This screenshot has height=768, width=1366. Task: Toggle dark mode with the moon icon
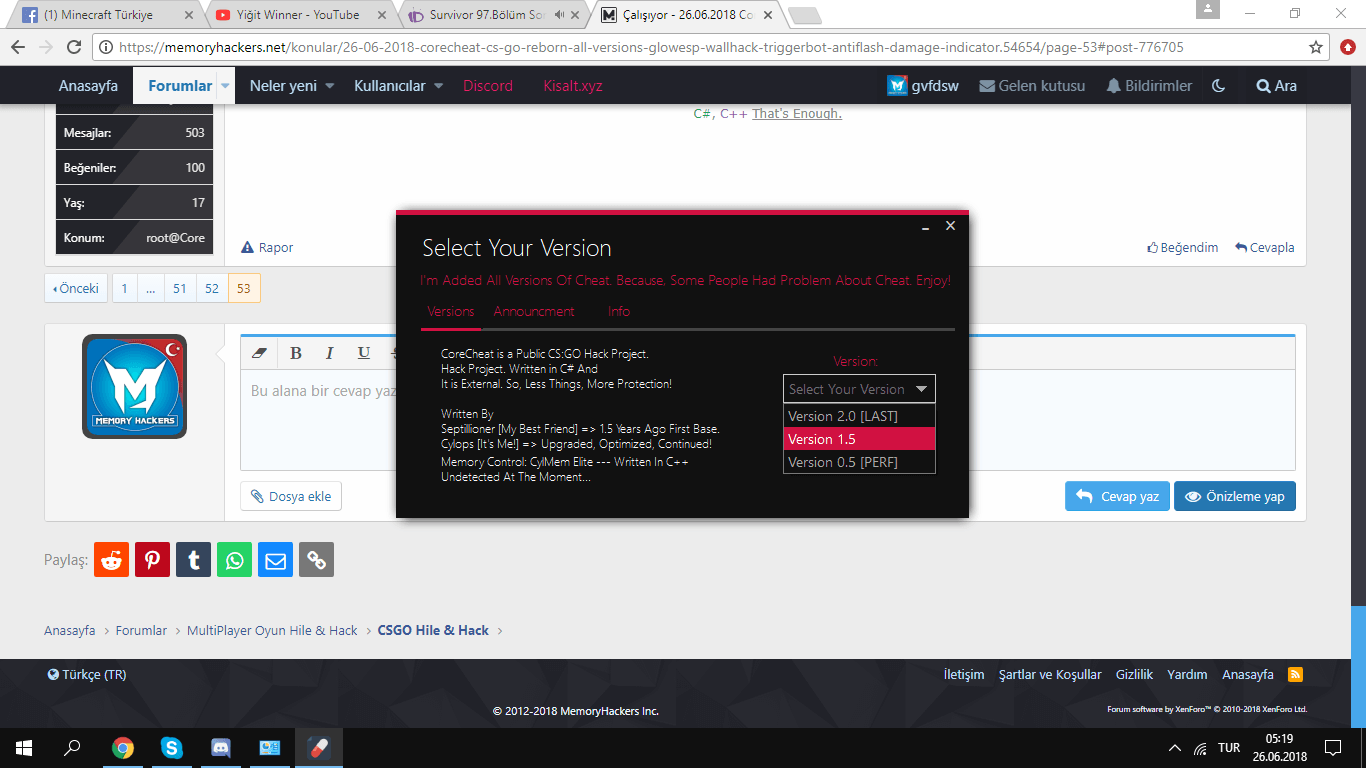click(x=1218, y=86)
